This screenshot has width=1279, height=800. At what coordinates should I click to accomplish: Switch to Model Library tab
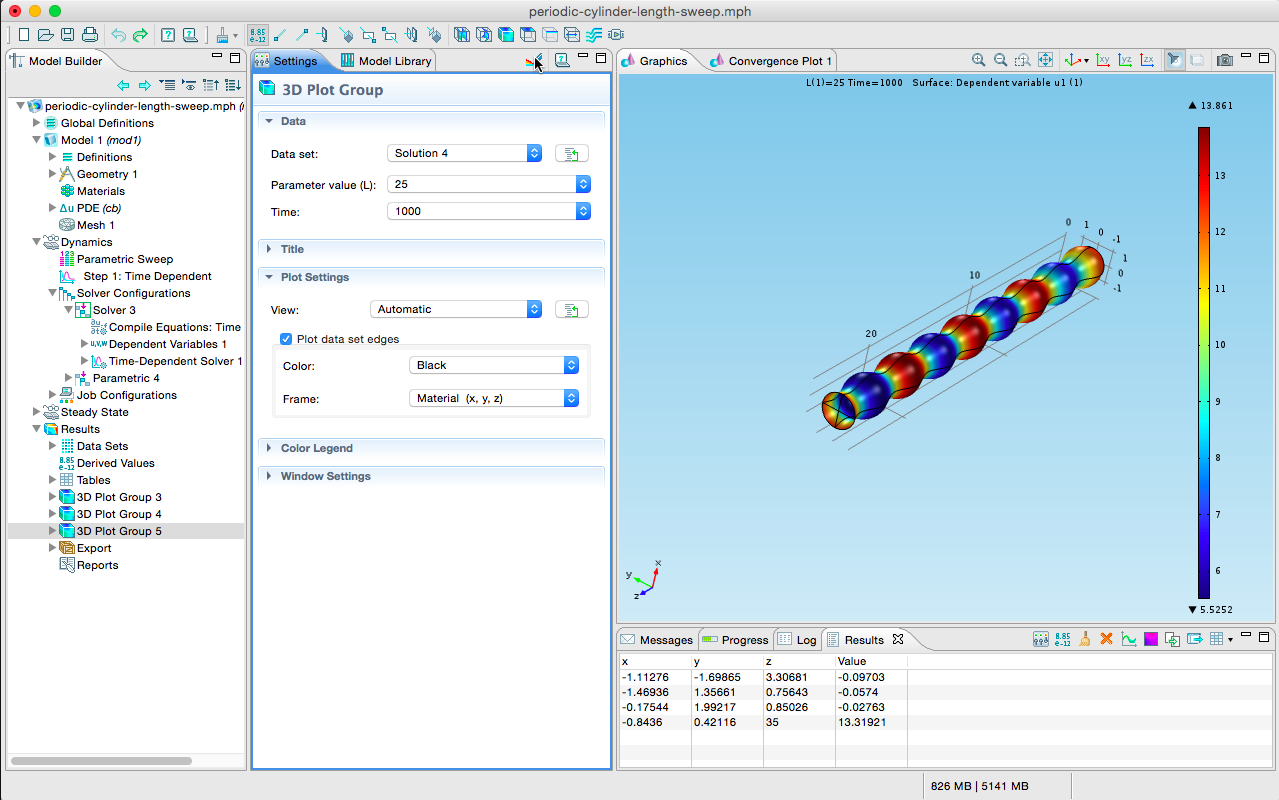pos(386,61)
